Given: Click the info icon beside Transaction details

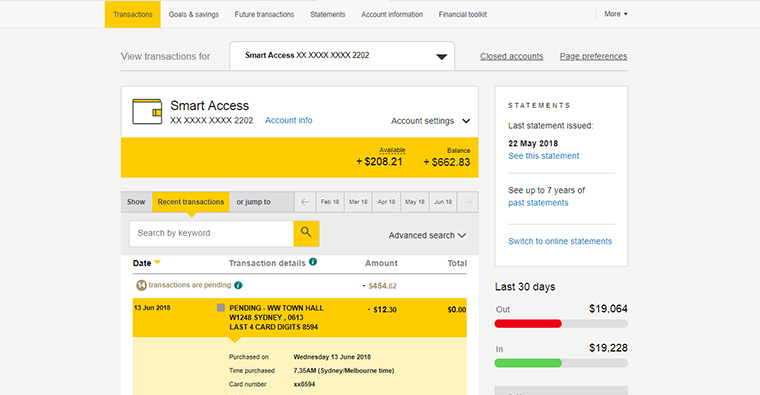Looking at the screenshot, I should tap(313, 262).
